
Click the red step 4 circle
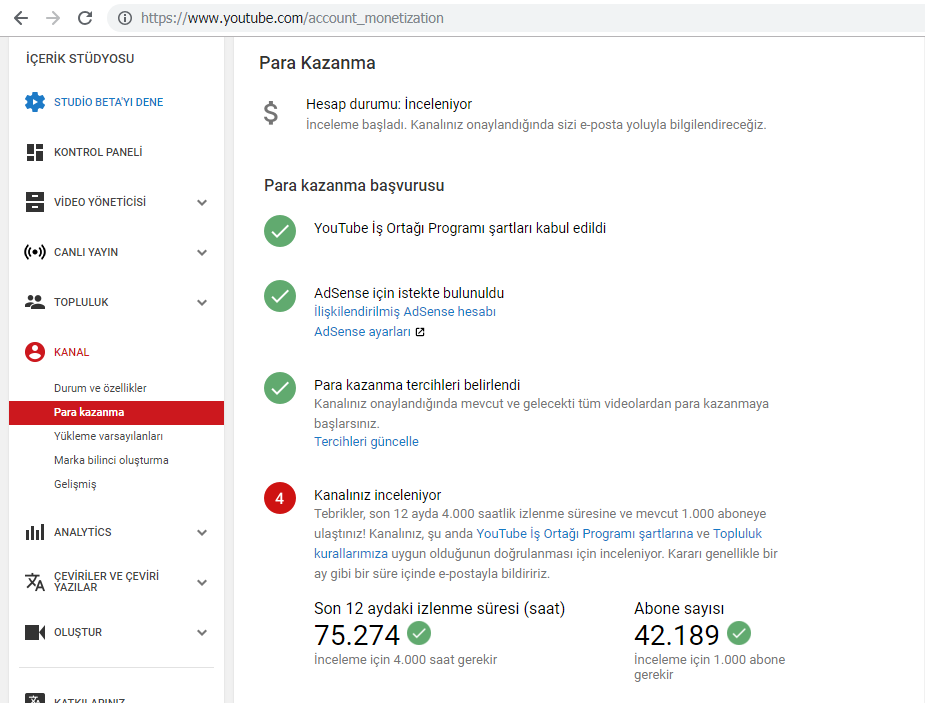click(x=280, y=498)
